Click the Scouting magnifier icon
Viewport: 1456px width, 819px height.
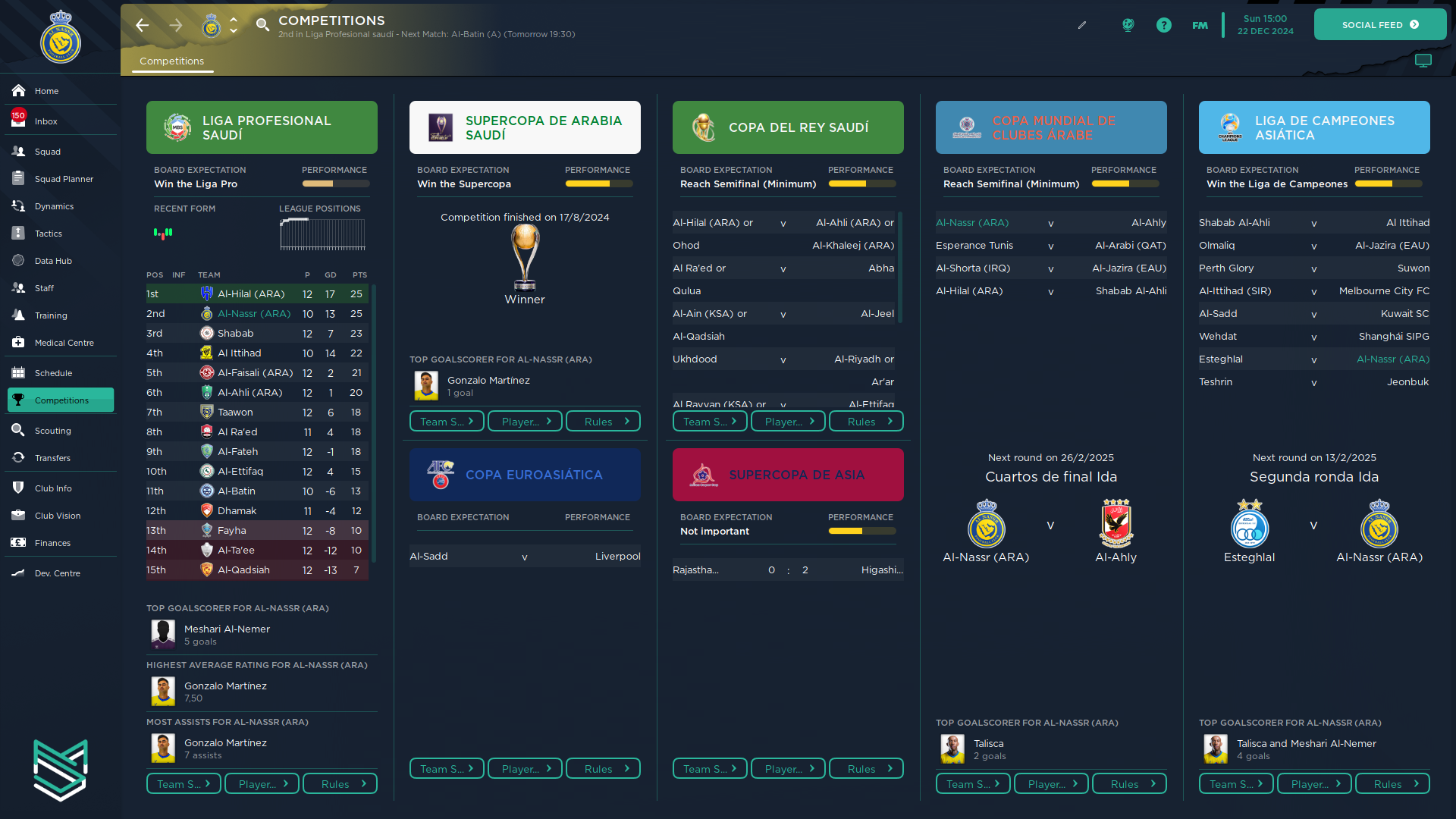coord(19,431)
